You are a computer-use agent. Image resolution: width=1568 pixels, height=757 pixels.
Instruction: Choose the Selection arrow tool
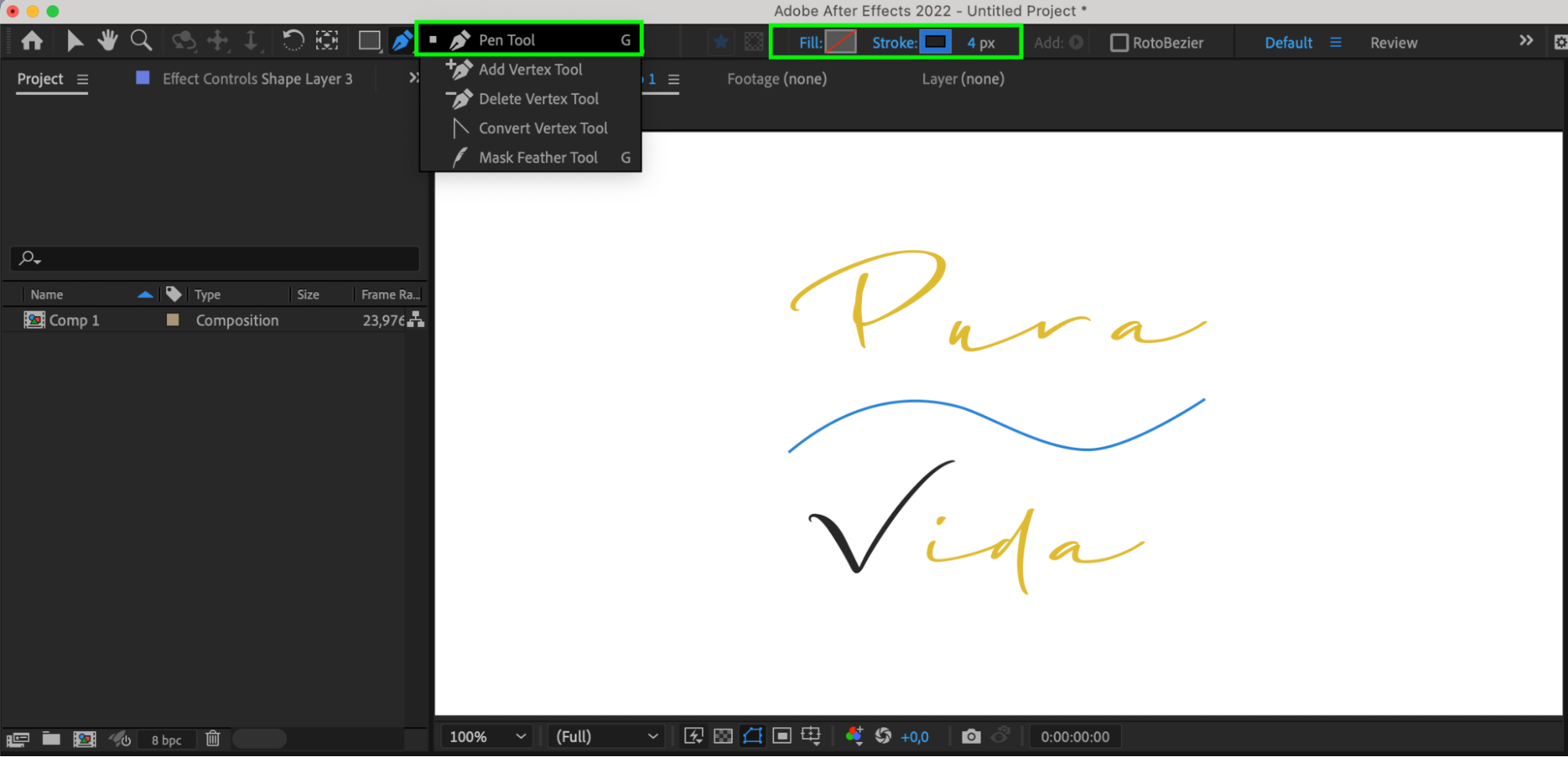tap(75, 41)
